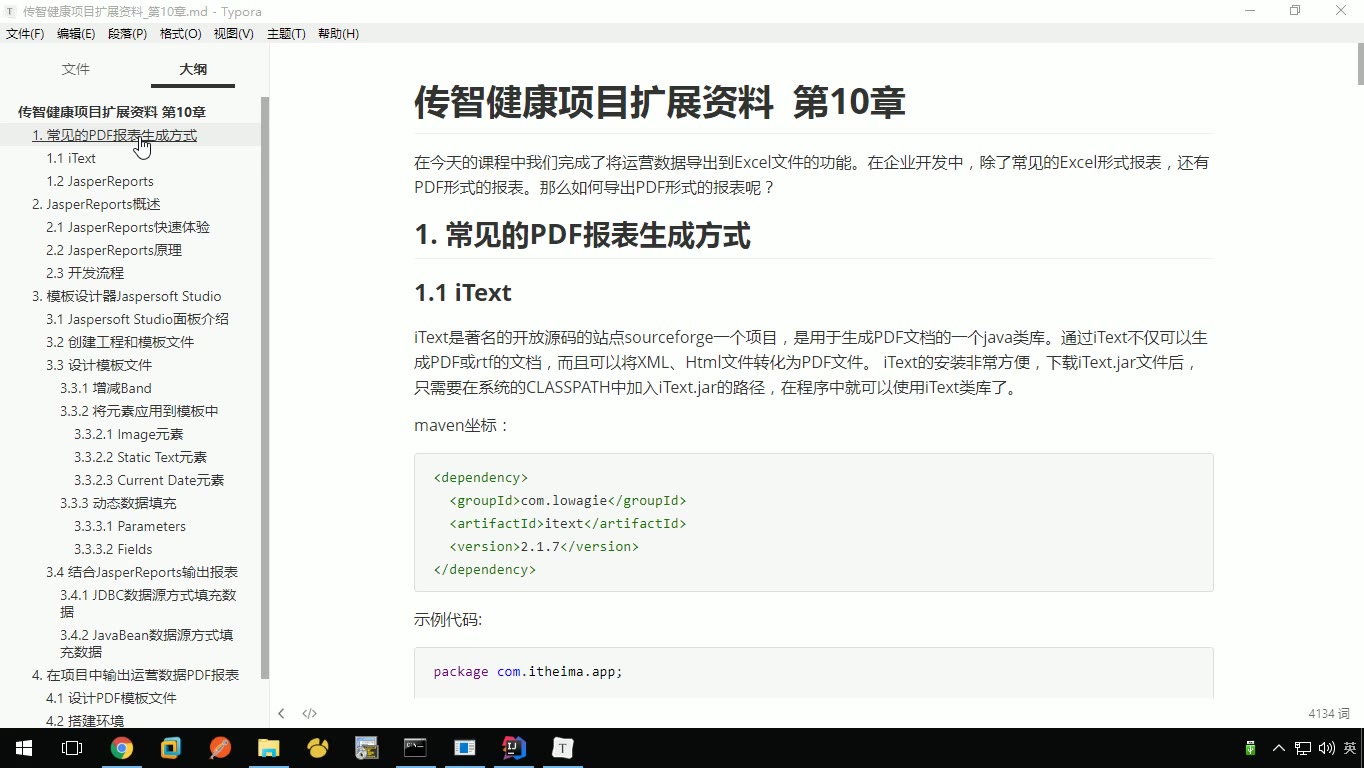Jump to 3.3.2.1 Image元素 in outline
This screenshot has width=1364, height=768.
point(129,434)
